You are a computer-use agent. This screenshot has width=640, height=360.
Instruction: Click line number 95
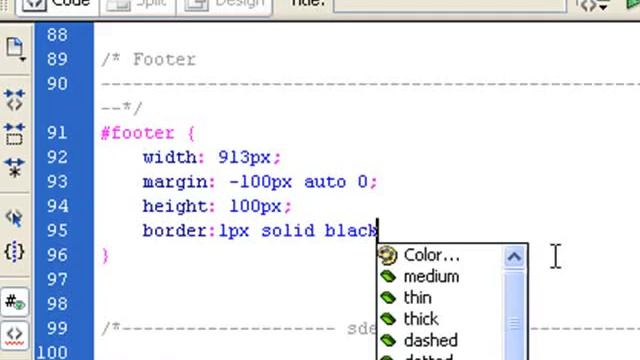pos(57,231)
